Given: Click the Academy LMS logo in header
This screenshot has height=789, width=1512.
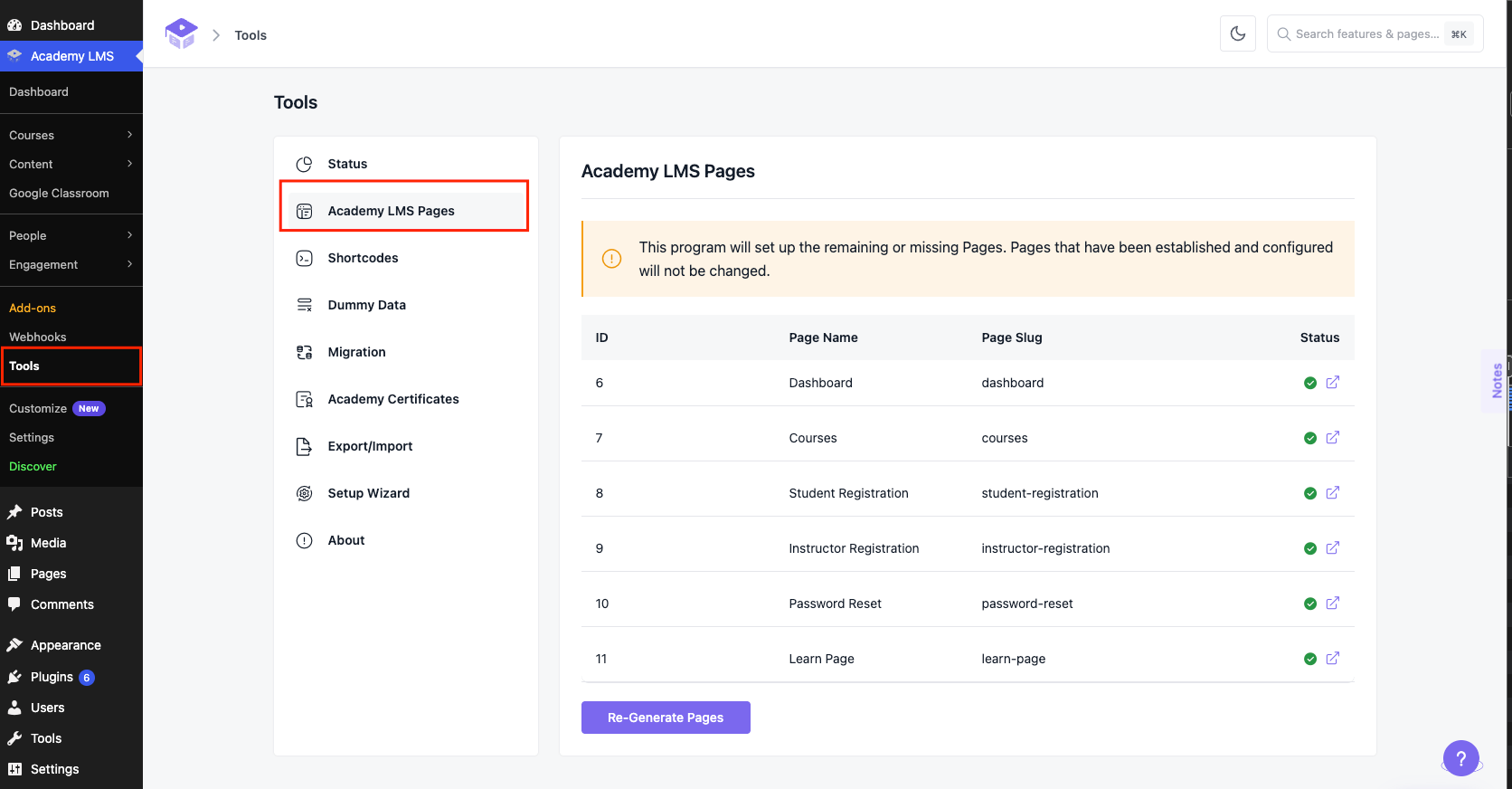Looking at the screenshot, I should coord(181,34).
